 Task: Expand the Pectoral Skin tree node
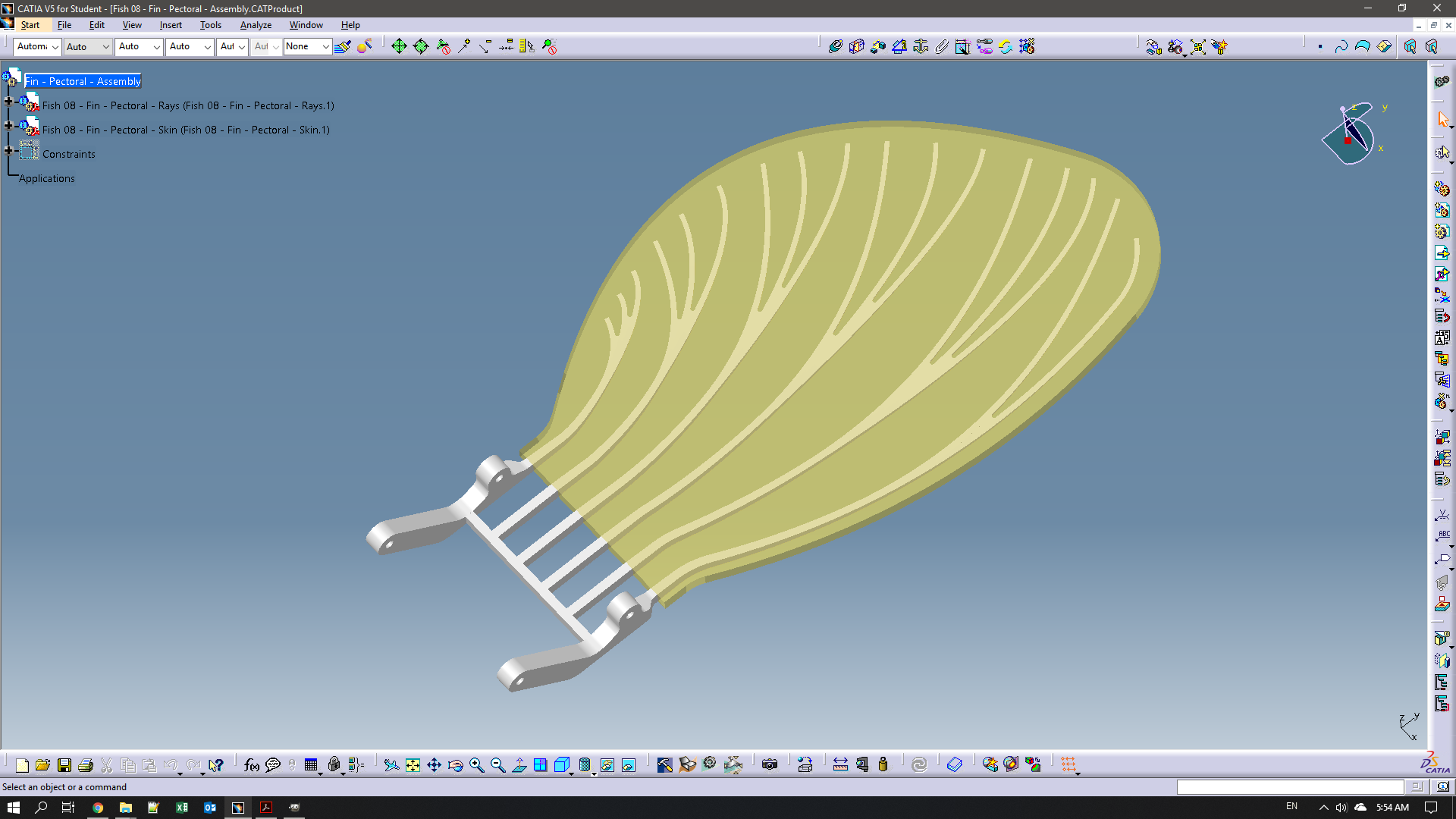point(8,125)
